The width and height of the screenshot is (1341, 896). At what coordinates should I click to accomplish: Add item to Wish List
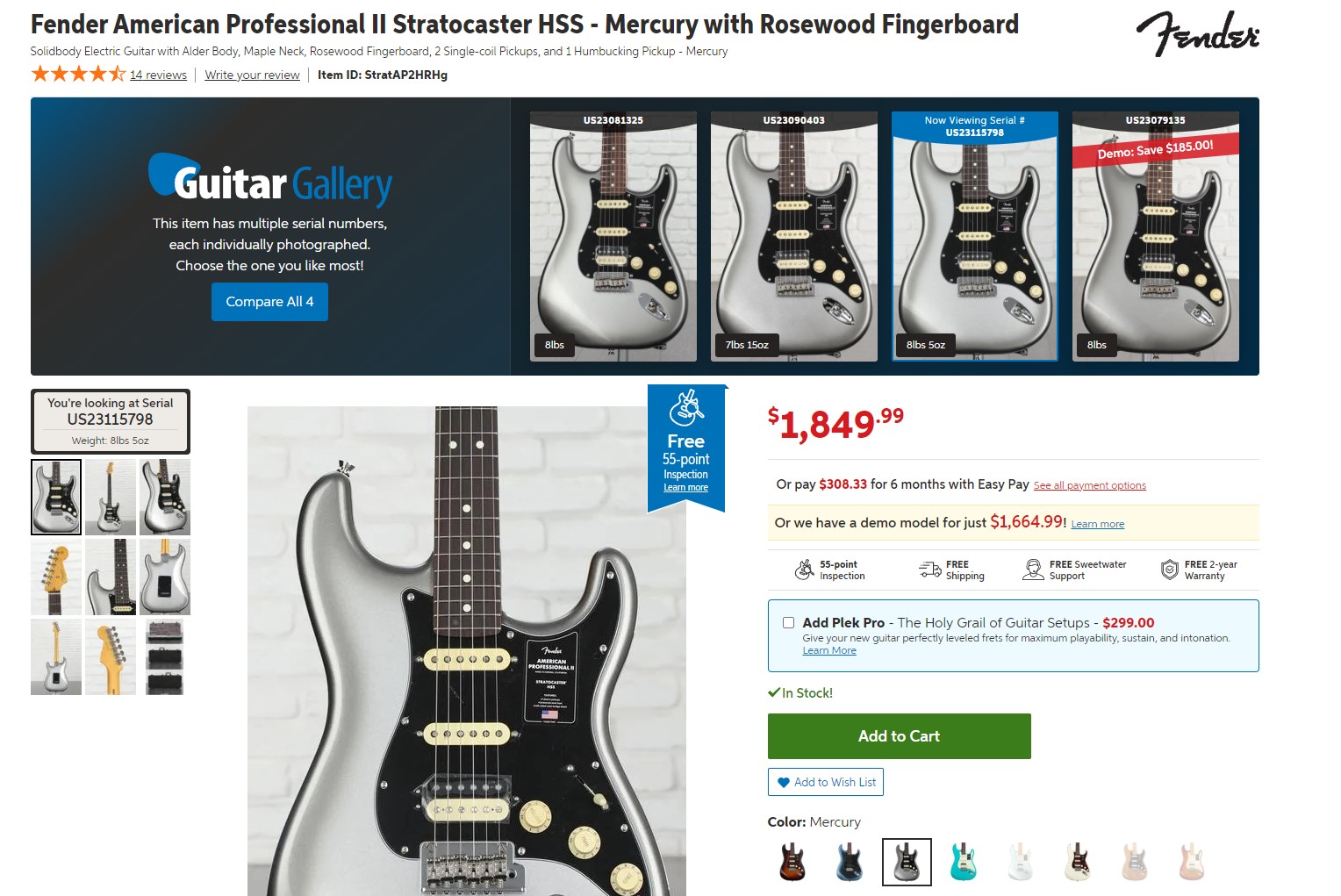825,782
